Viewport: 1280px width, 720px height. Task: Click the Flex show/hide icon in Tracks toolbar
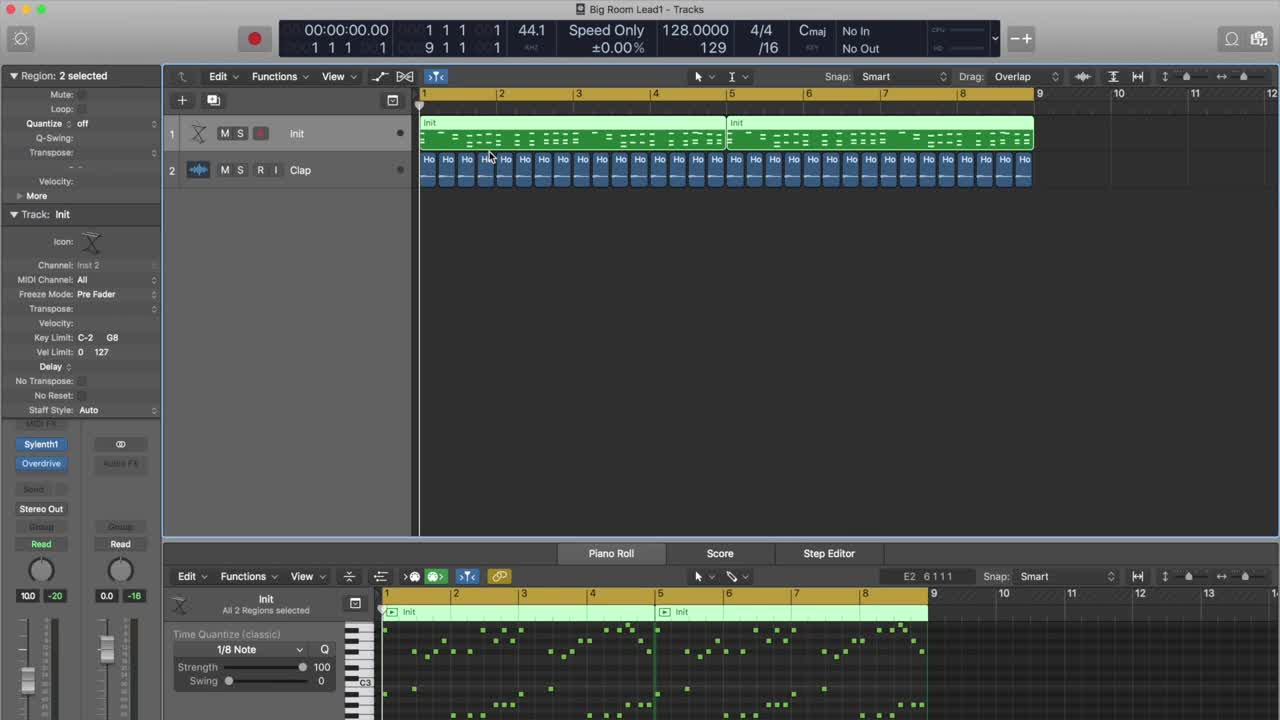click(405, 77)
